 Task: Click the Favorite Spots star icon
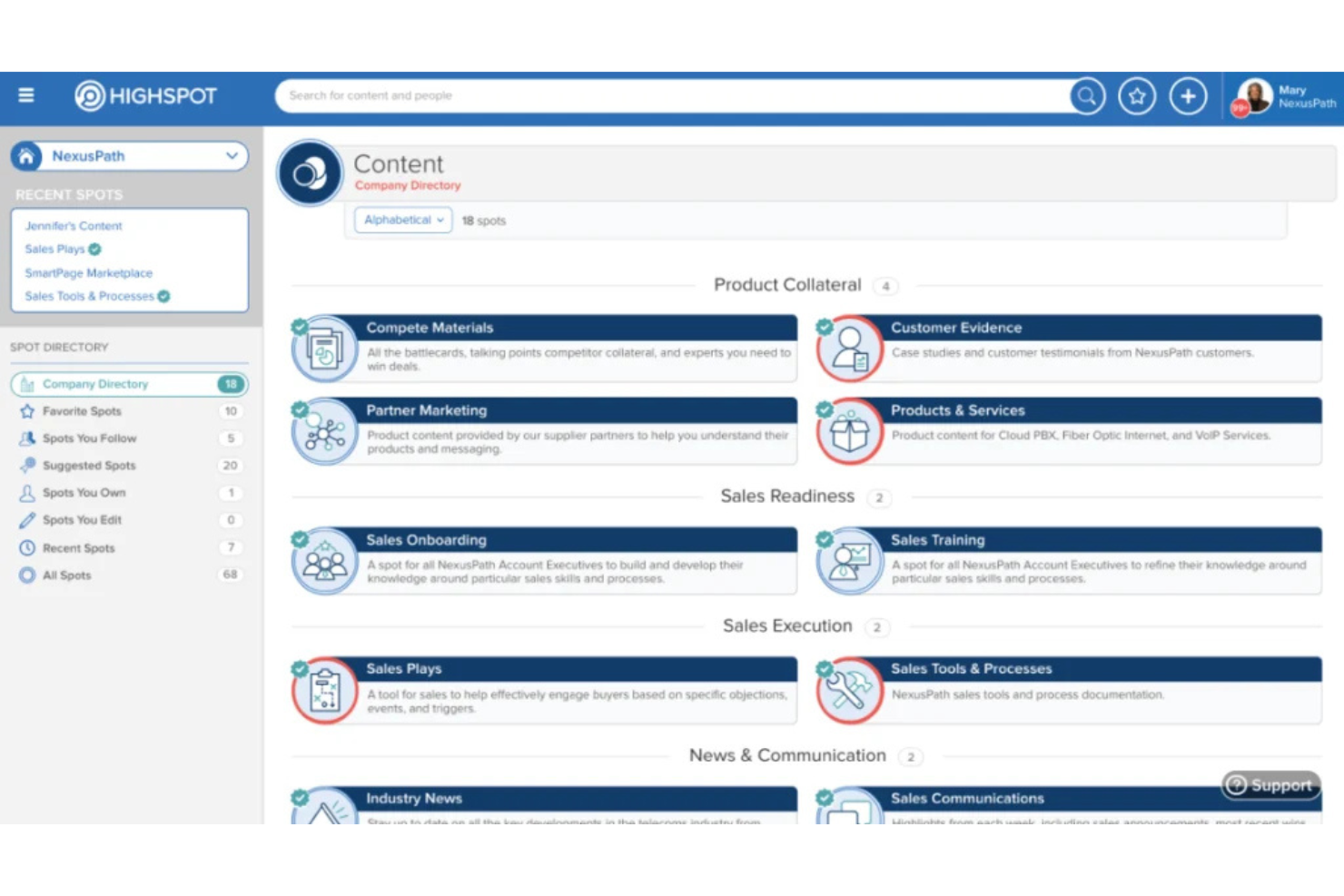27,411
